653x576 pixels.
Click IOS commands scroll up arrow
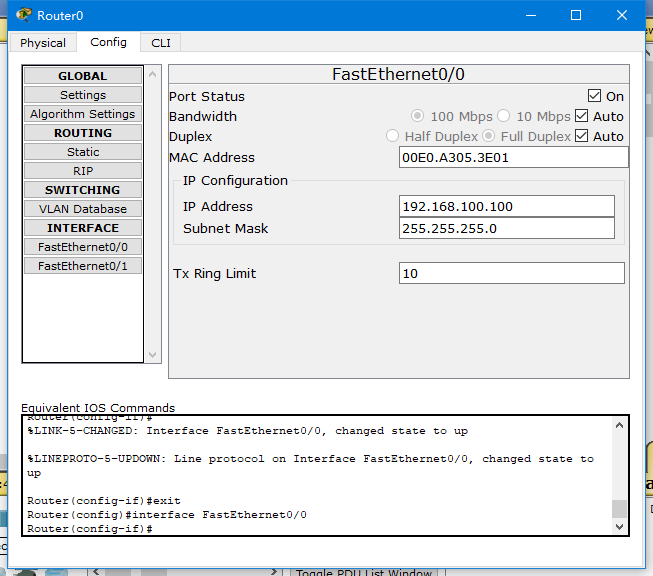[619, 425]
